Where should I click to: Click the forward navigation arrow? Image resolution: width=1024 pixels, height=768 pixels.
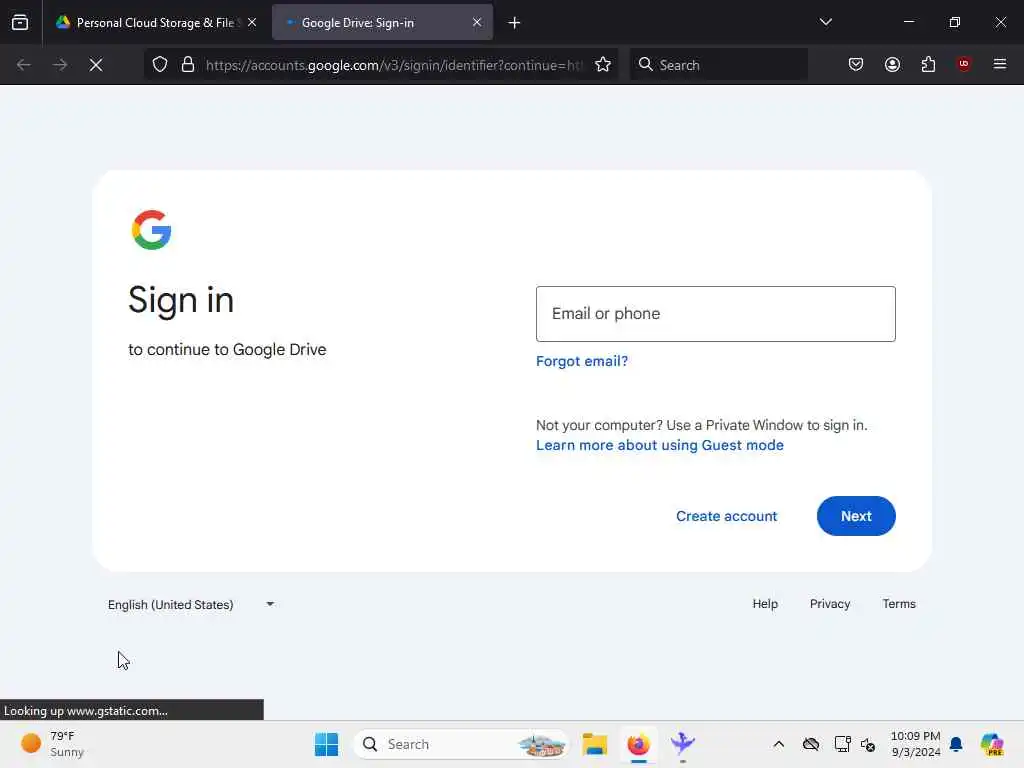pyautogui.click(x=60, y=65)
